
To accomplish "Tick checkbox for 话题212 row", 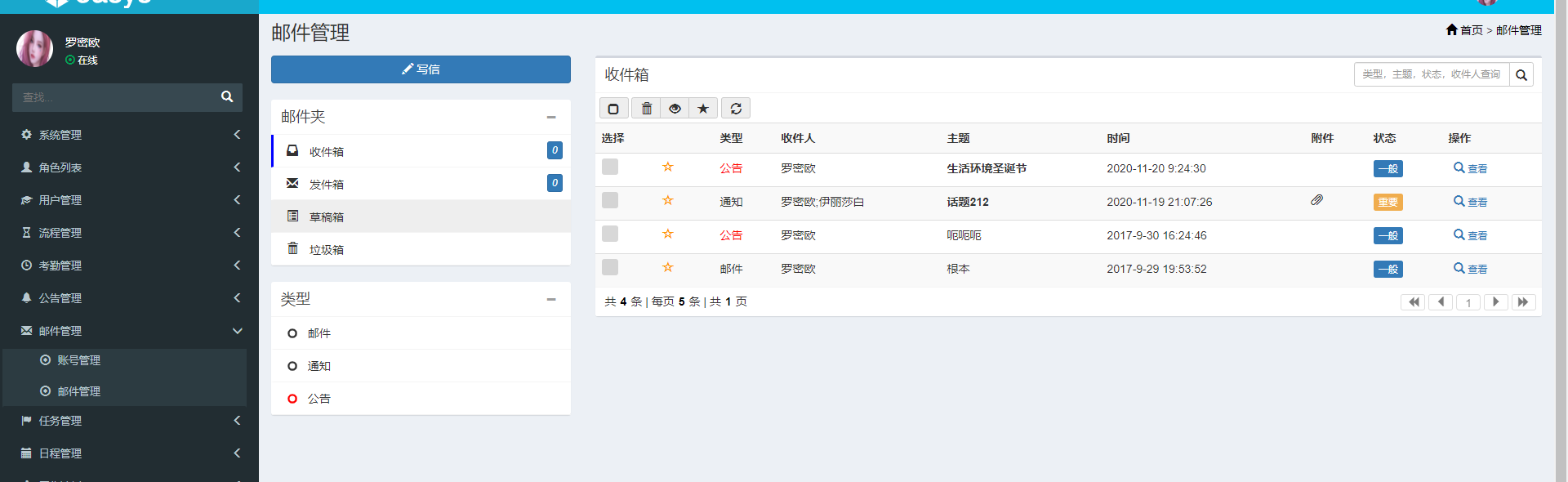I will tap(610, 200).
